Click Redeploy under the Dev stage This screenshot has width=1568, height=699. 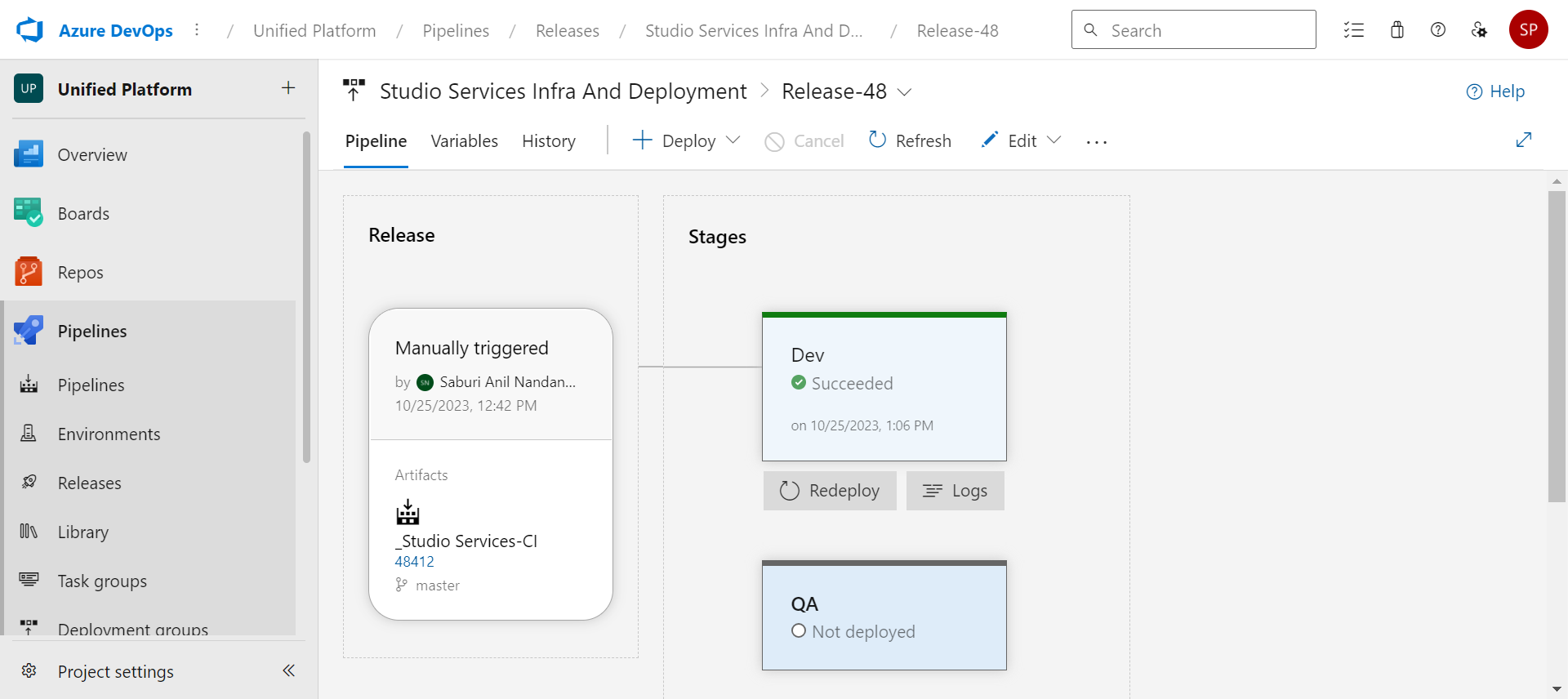click(x=830, y=491)
